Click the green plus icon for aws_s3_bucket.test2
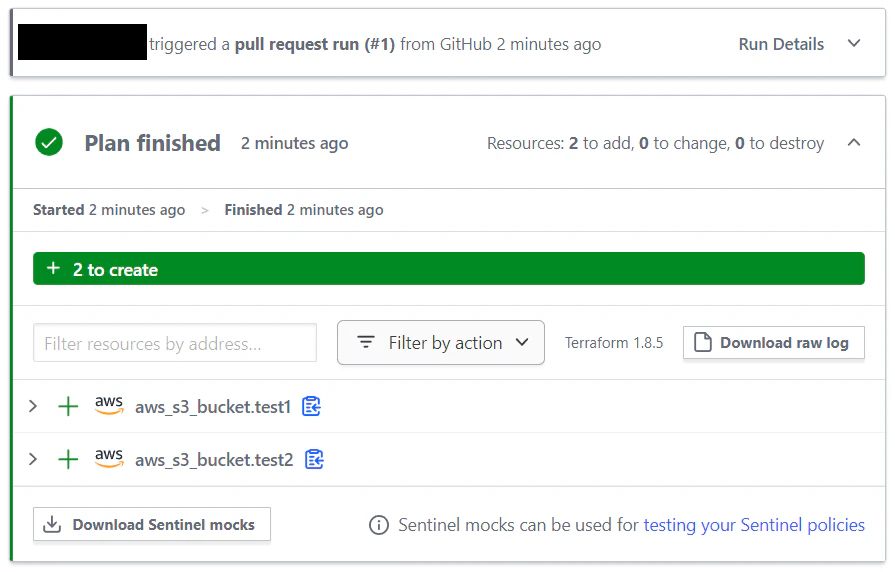The height and width of the screenshot is (572, 895). [68, 459]
